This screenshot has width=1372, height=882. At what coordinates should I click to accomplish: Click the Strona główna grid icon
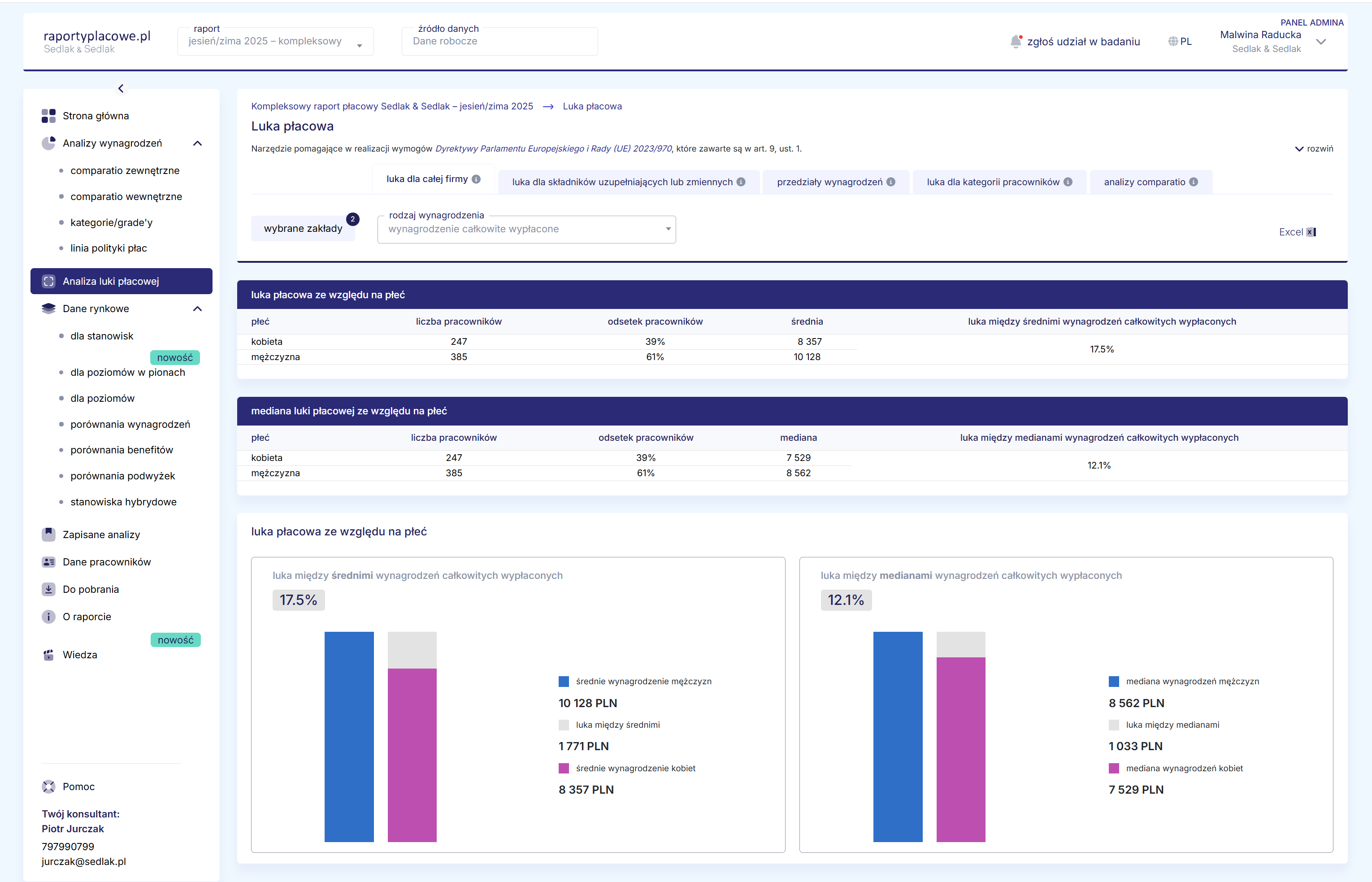(x=49, y=116)
